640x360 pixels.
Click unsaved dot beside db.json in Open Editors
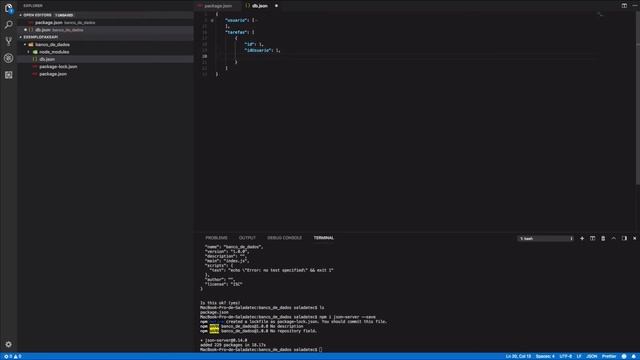click(x=25, y=30)
